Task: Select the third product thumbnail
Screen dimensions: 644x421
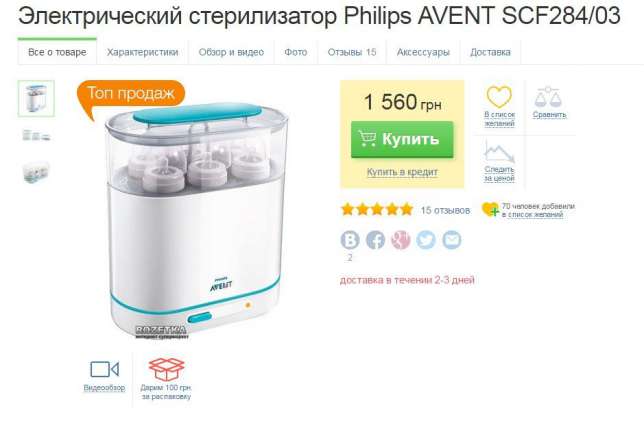Action: tap(36, 172)
